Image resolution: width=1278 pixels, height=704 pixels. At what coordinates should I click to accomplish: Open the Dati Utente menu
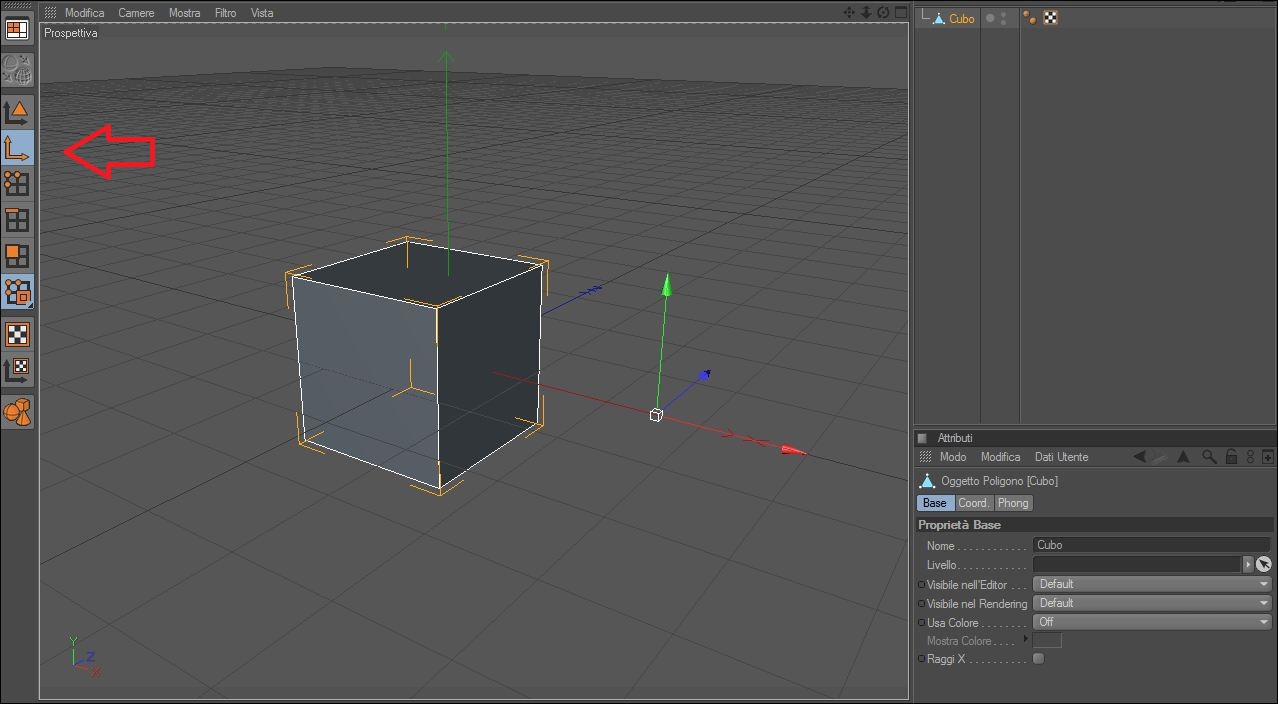click(1061, 457)
